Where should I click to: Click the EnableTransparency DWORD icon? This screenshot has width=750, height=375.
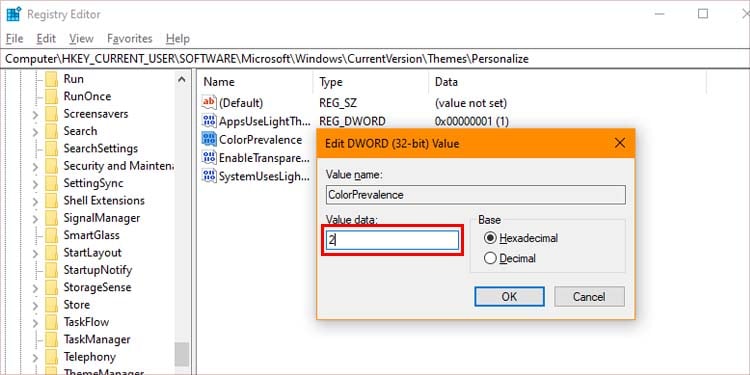pos(209,157)
